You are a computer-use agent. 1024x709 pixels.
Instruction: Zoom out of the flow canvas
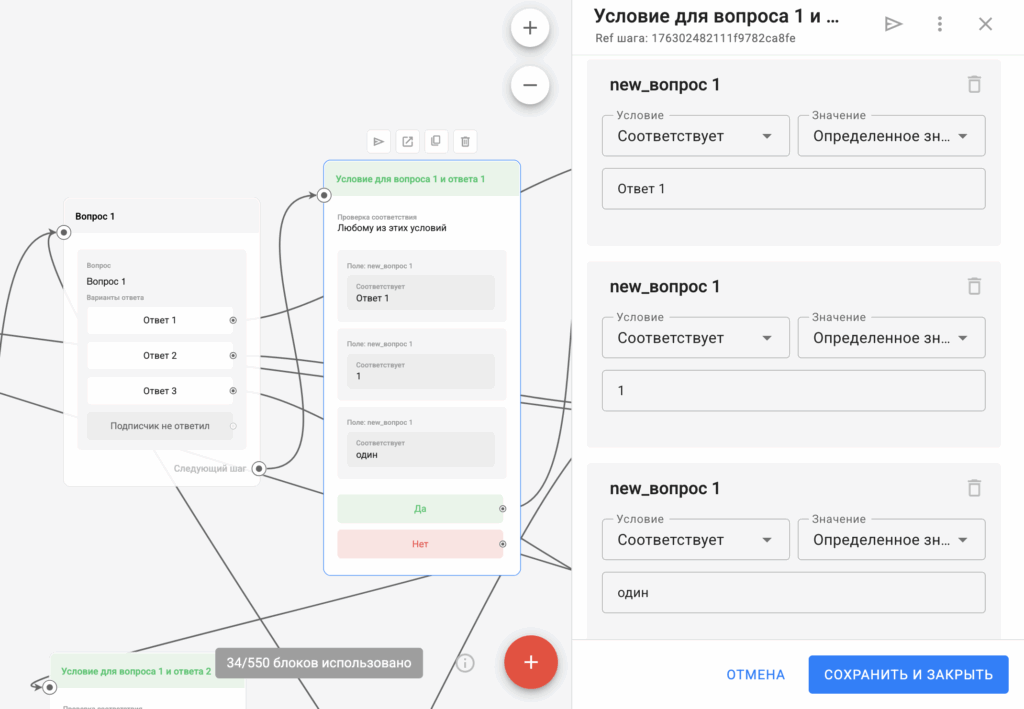pyautogui.click(x=530, y=86)
